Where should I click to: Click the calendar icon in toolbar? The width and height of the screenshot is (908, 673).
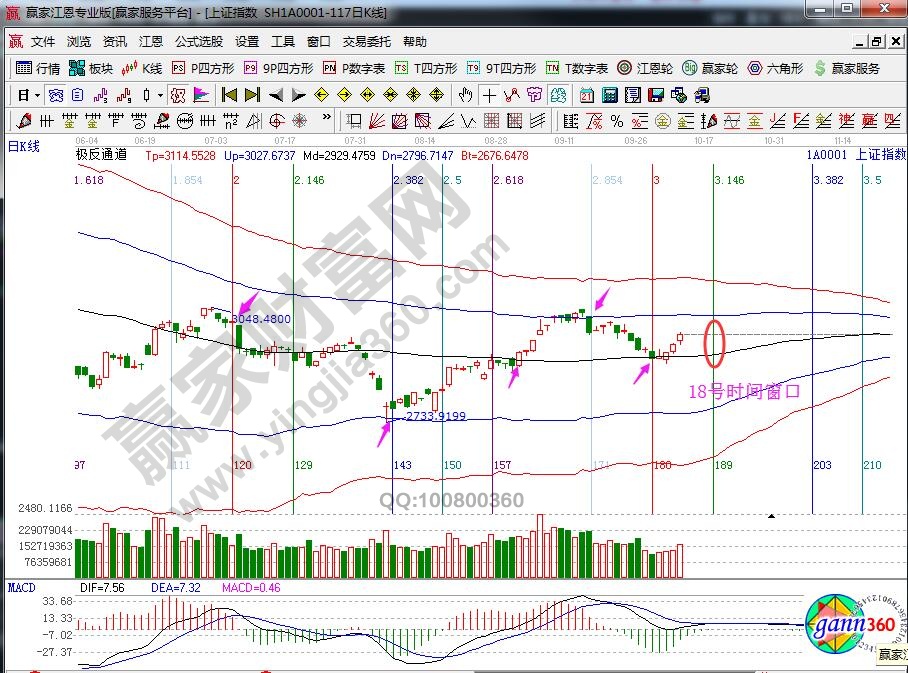coord(584,95)
